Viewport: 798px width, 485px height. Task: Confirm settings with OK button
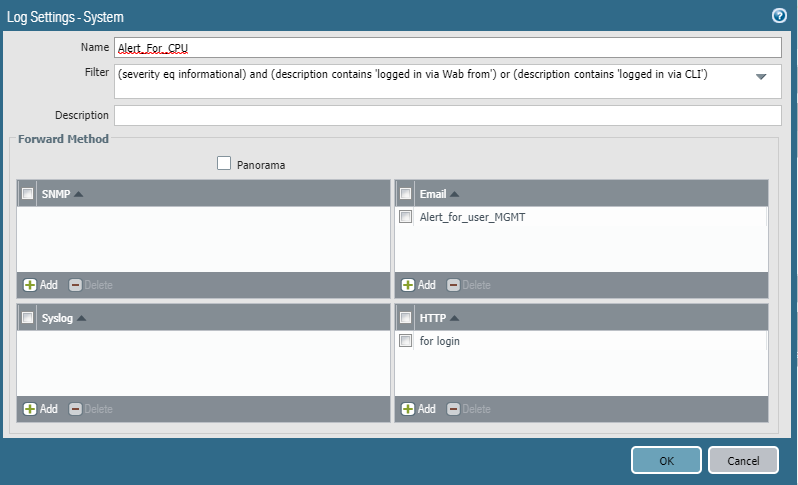(666, 460)
